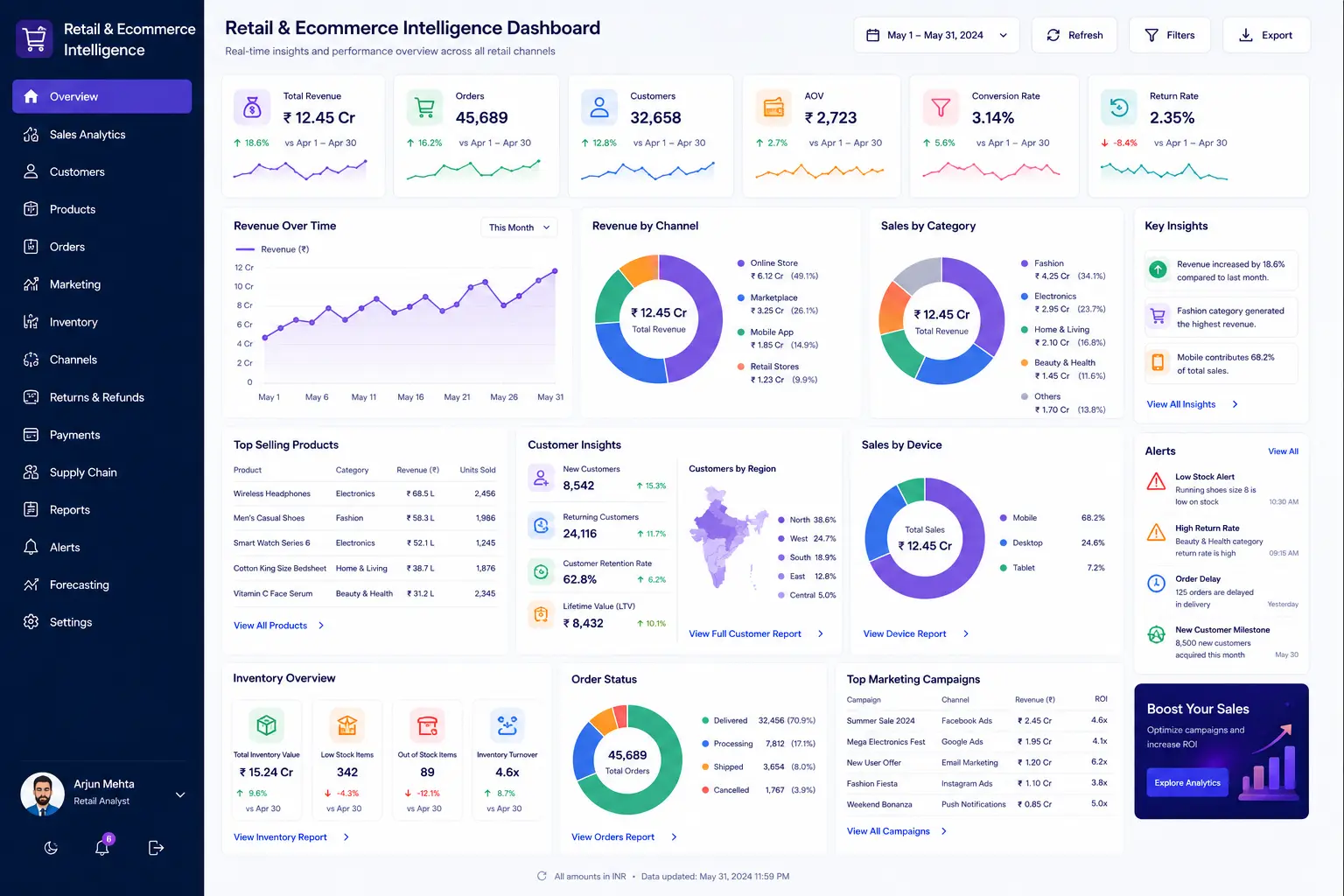The image size is (1344, 896).
Task: Open Inventory in the sidebar
Action: pyautogui.click(x=101, y=322)
